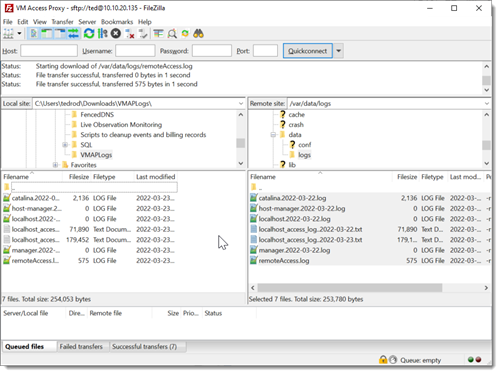Image resolution: width=500 pixels, height=374 pixels.
Task: Disconnect from current server icon
Action: click(x=130, y=34)
